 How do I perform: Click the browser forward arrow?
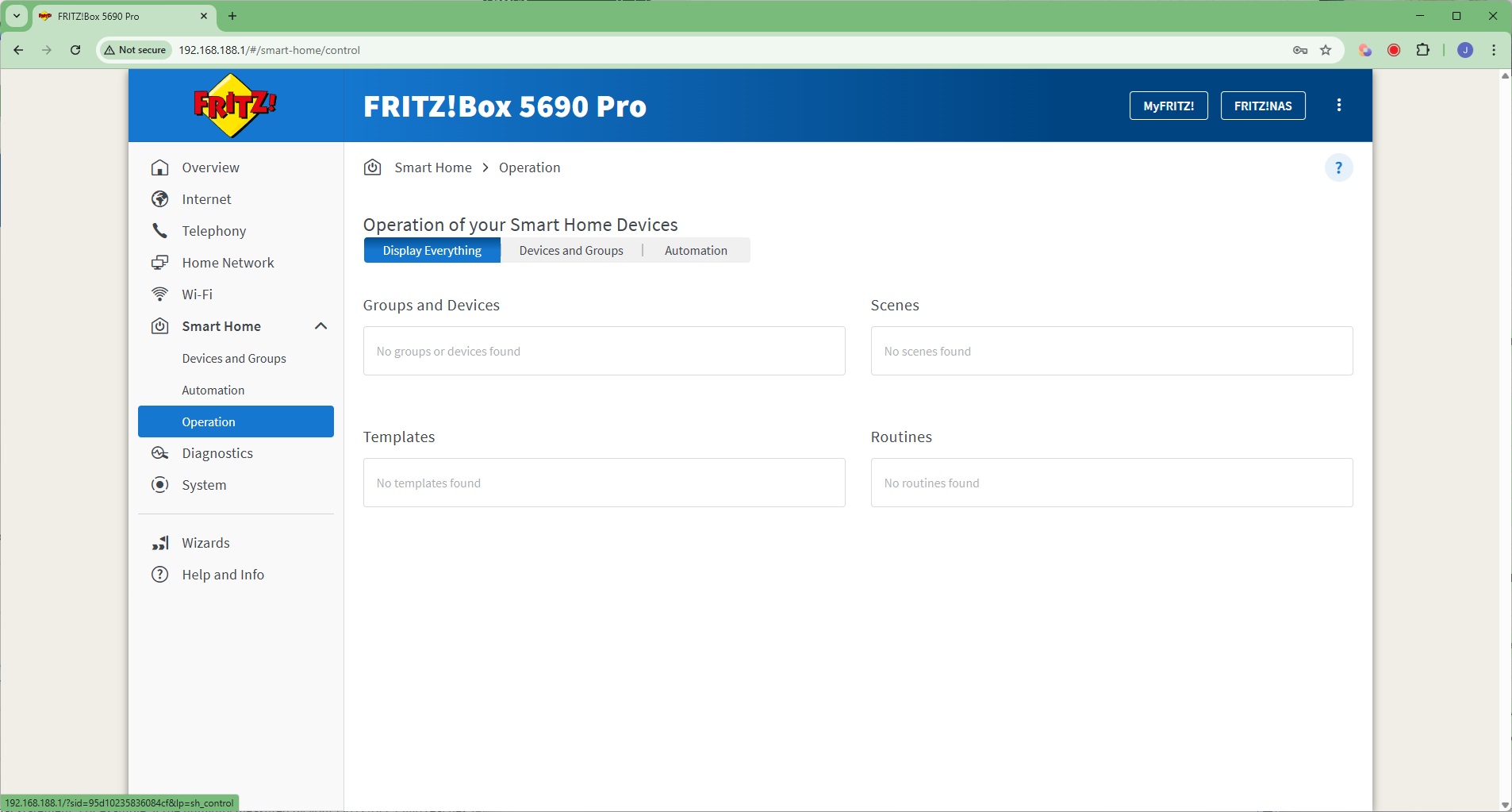[47, 50]
